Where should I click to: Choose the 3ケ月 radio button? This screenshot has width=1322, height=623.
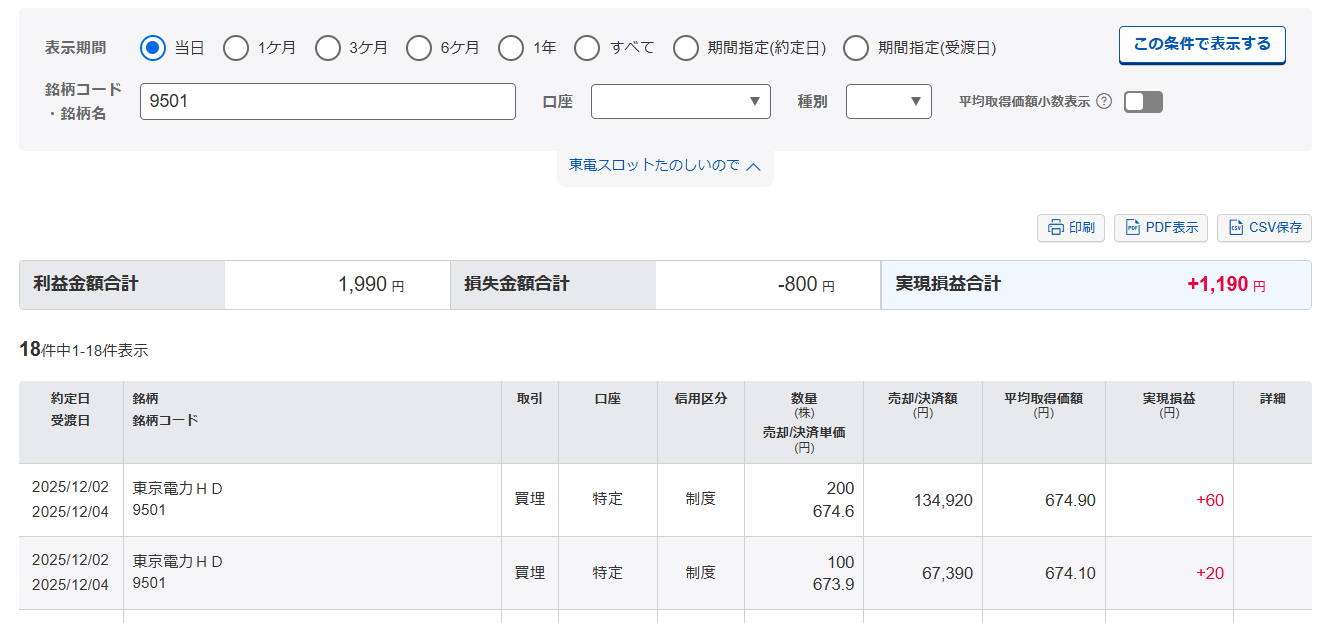pos(328,48)
